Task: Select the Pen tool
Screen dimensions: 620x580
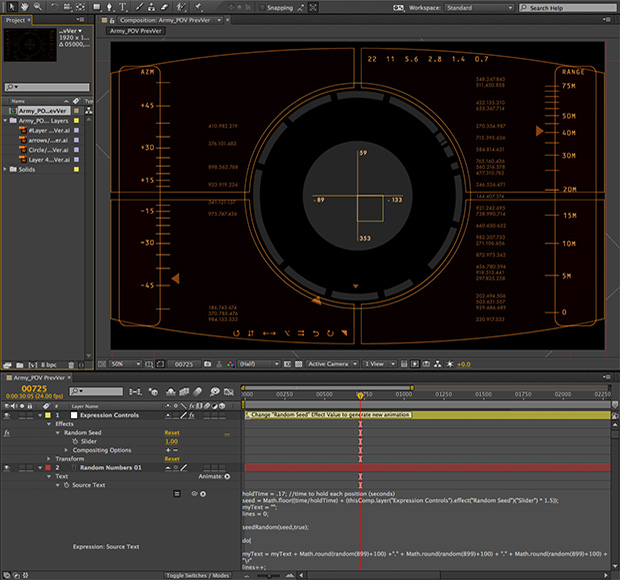Action: 110,7
